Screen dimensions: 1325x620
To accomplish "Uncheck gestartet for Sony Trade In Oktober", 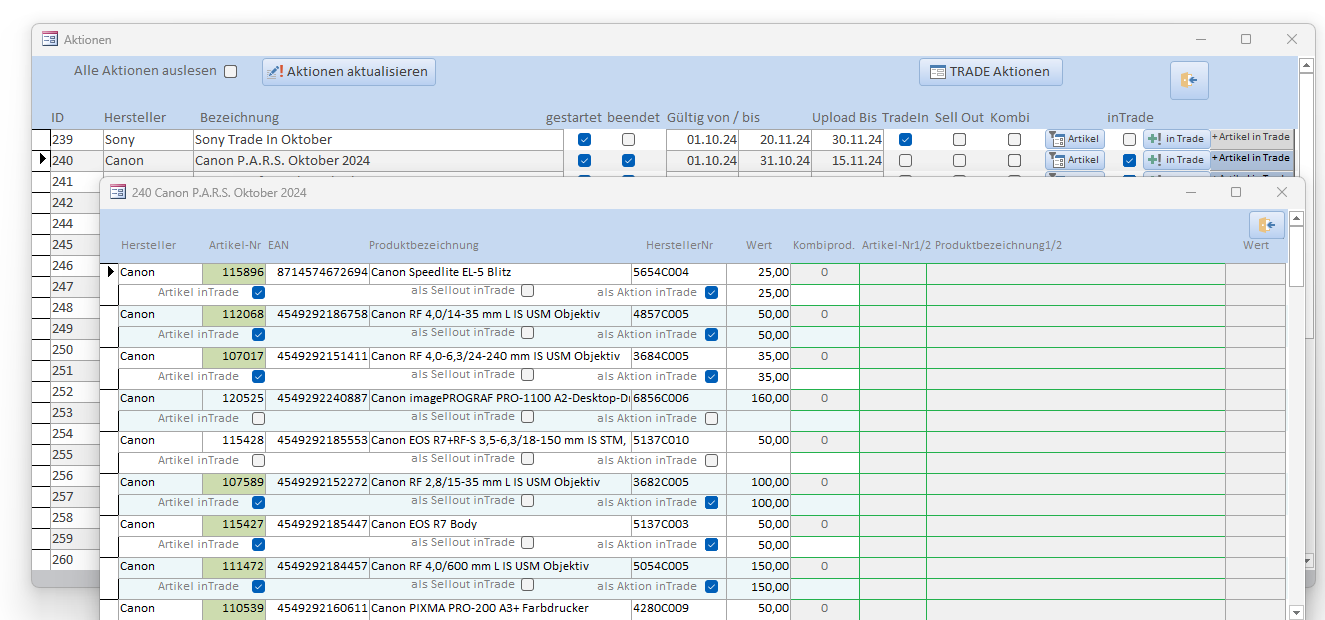I will coord(585,140).
